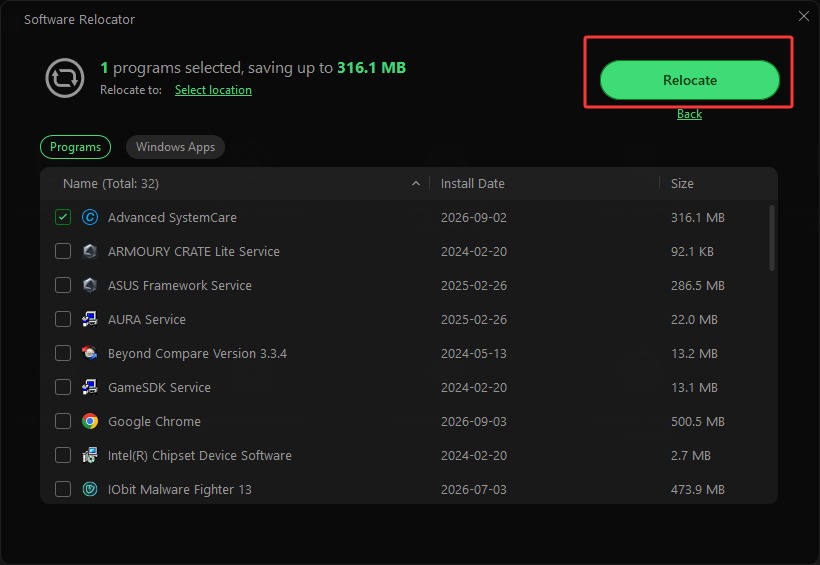Tick the Google Chrome checkbox

(x=63, y=421)
